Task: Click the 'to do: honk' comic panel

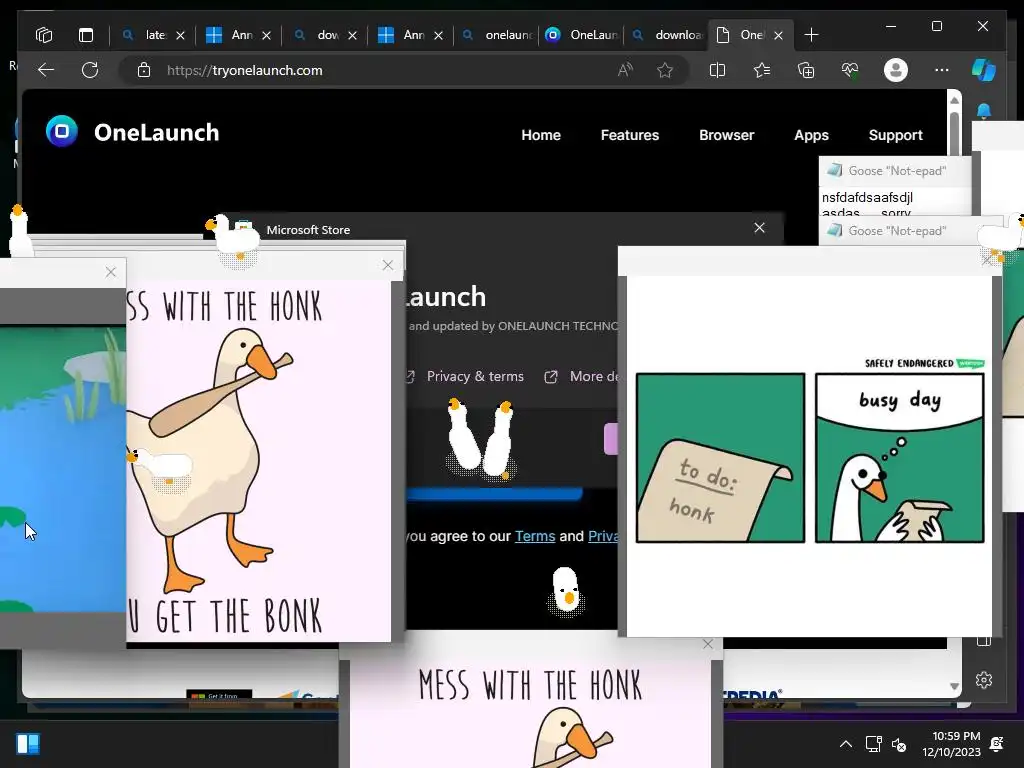Action: [x=720, y=458]
